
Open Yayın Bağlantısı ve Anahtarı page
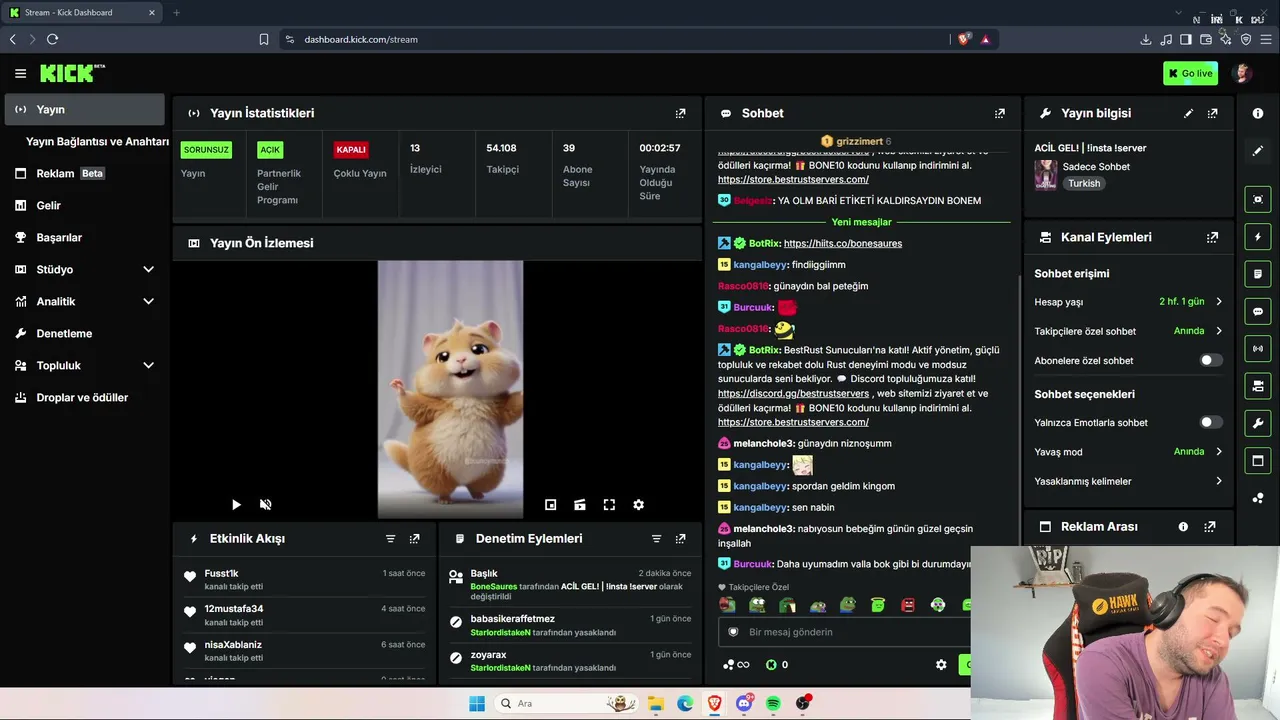(x=97, y=141)
